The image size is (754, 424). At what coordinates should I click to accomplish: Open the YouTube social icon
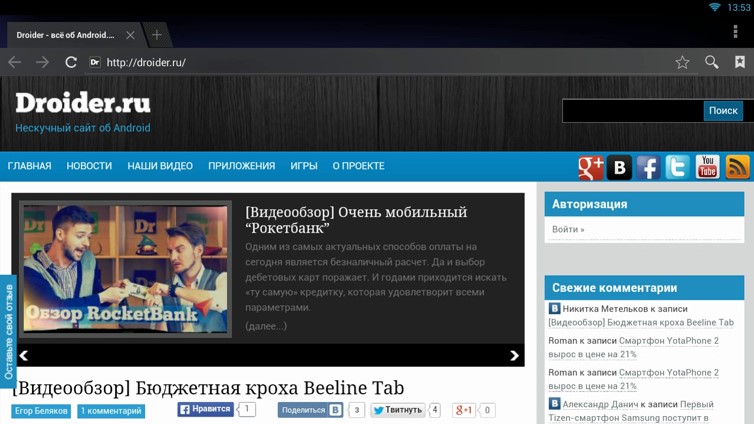[707, 167]
